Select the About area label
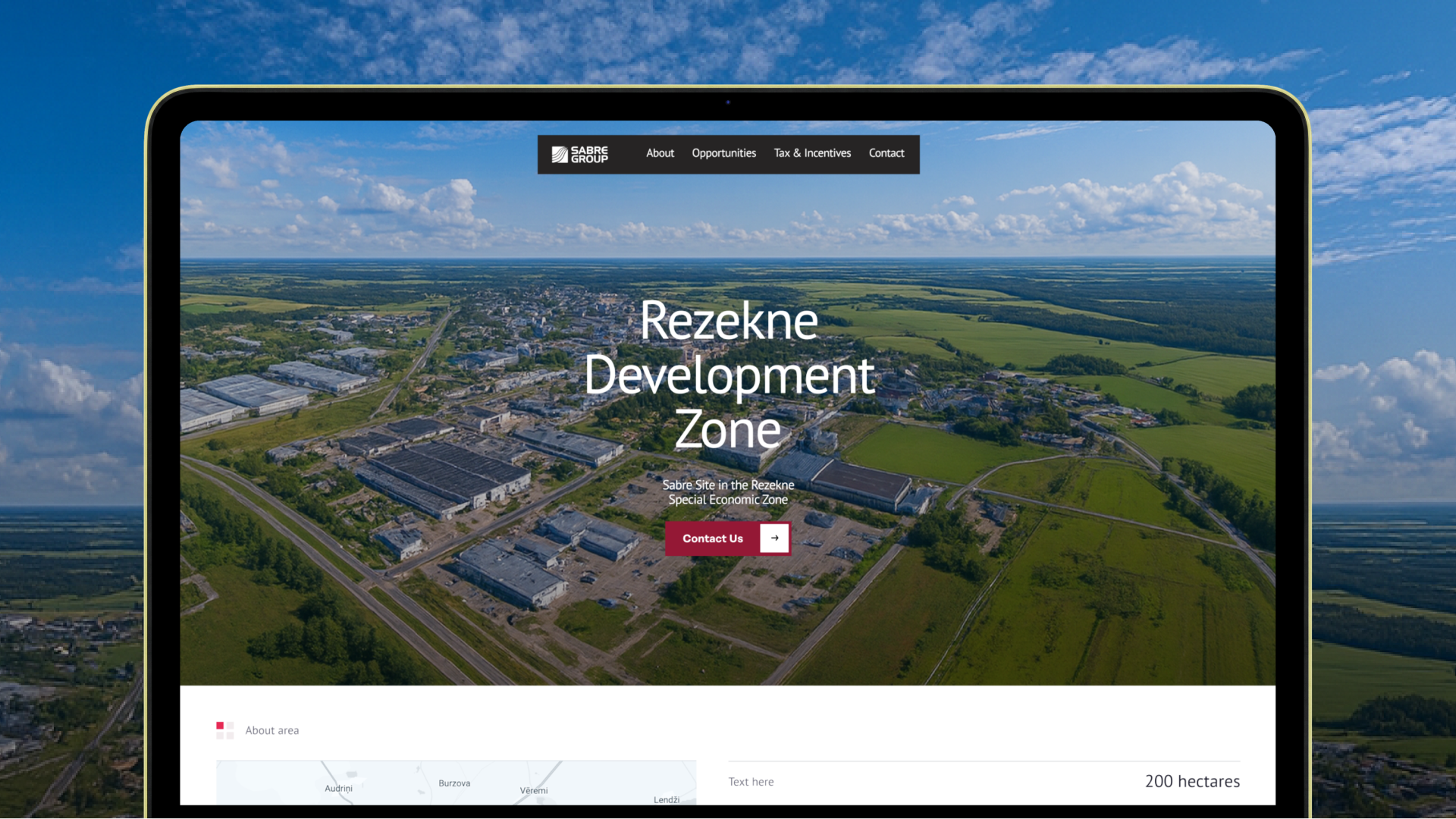 (x=272, y=730)
